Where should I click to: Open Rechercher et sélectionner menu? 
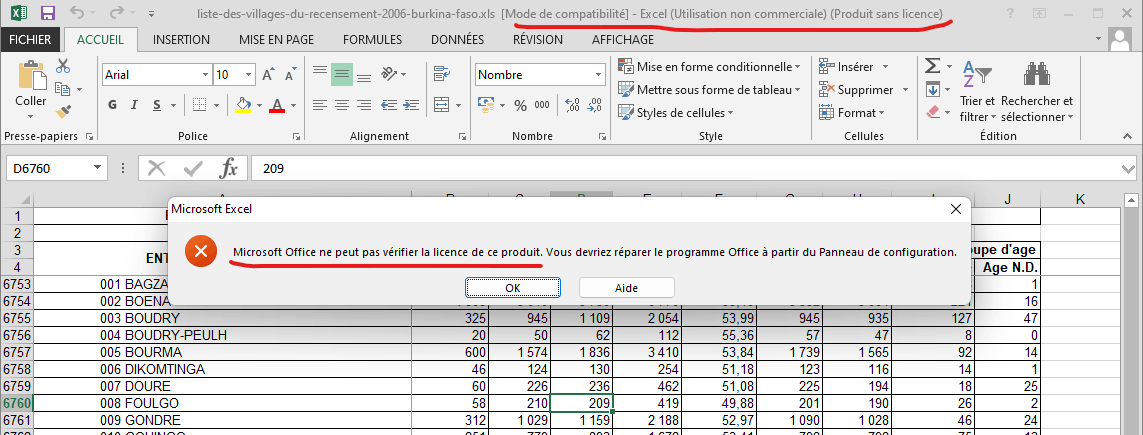tap(1037, 91)
